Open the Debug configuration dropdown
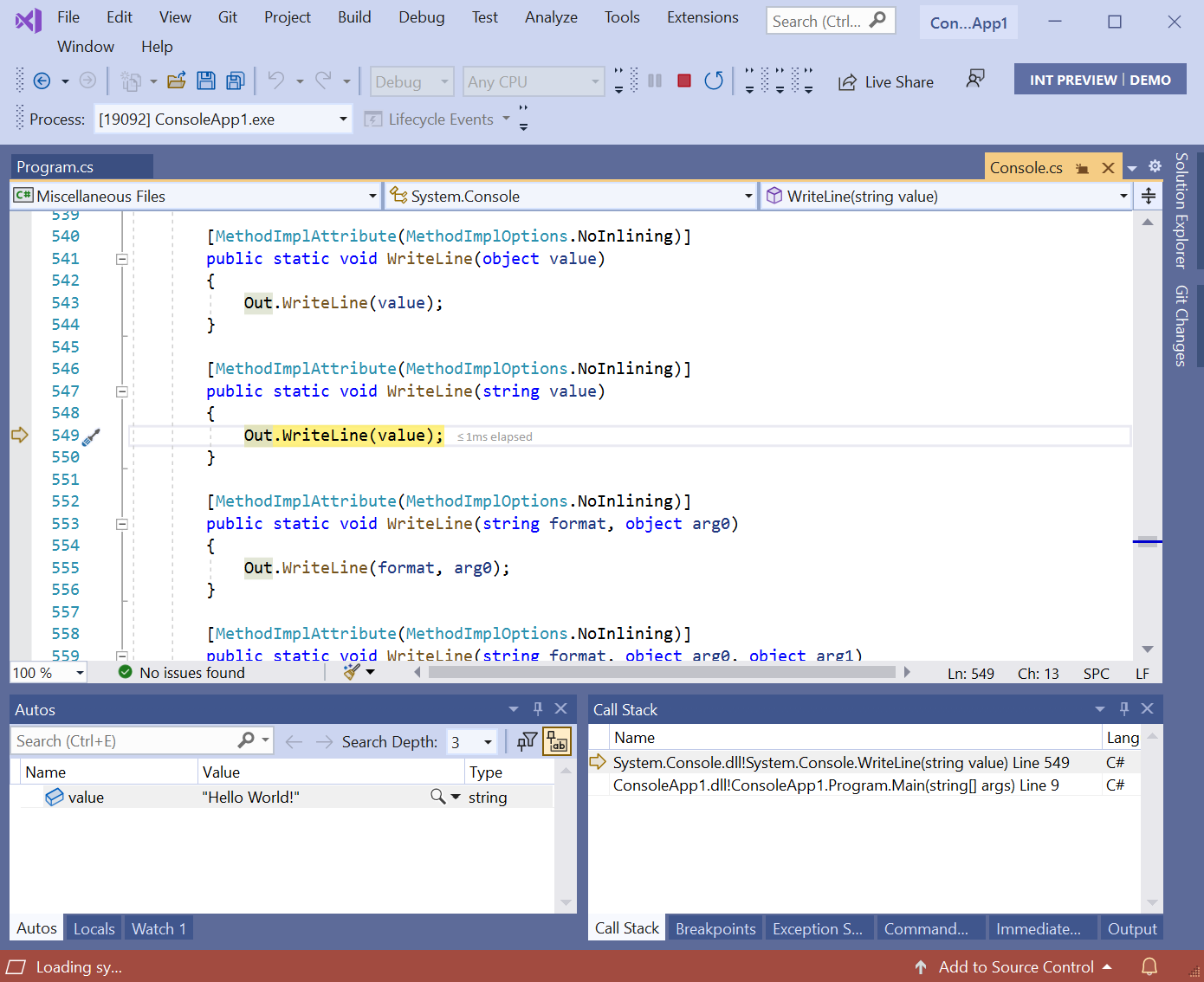 point(411,81)
